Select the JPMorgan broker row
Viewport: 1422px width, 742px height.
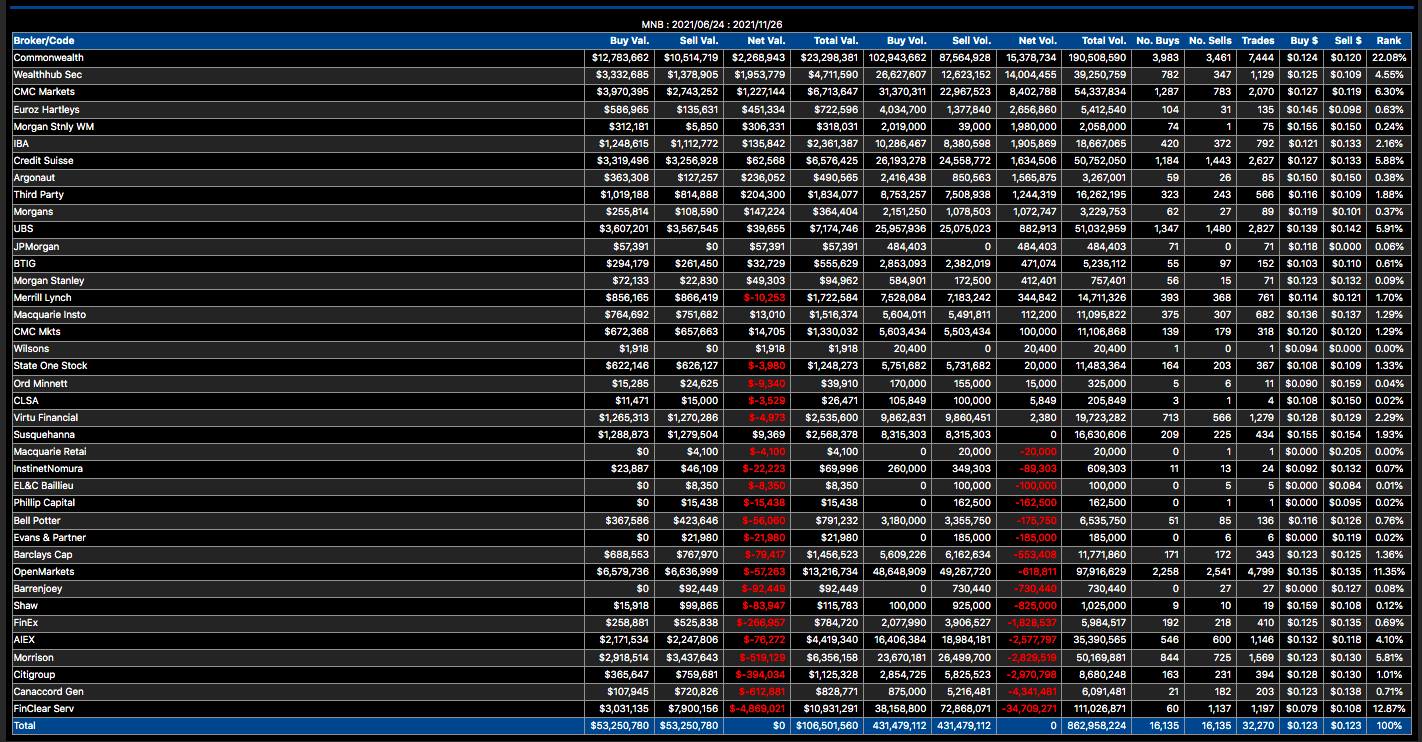(711, 246)
